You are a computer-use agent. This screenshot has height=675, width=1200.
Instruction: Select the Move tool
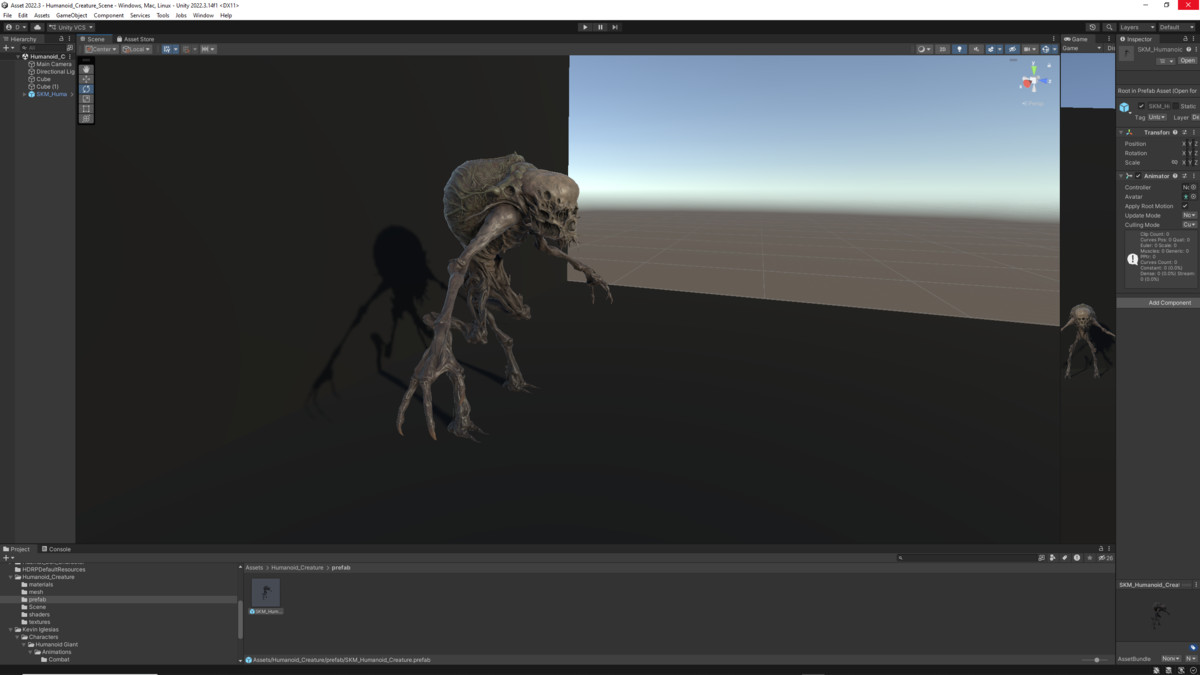[86, 79]
